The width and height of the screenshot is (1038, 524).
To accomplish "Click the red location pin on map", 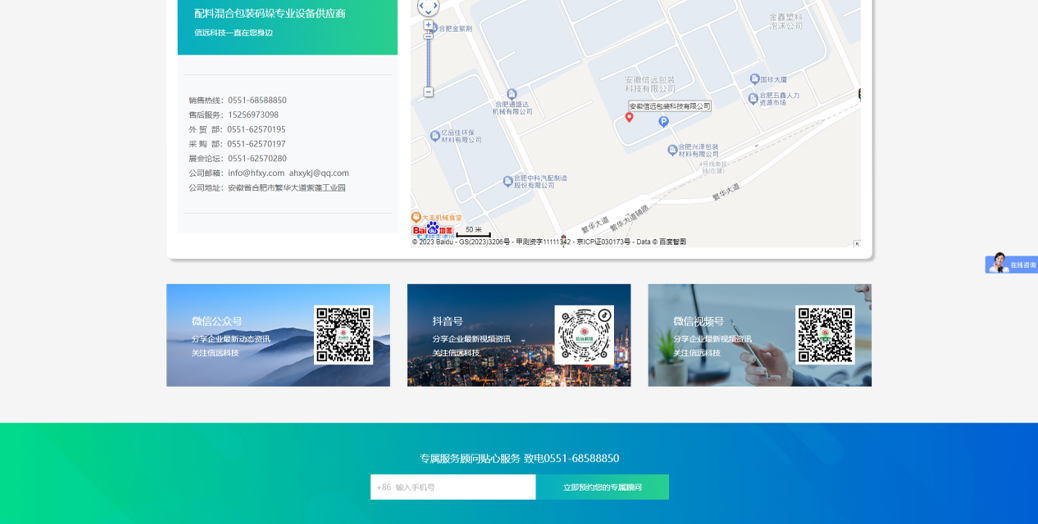I will 629,117.
